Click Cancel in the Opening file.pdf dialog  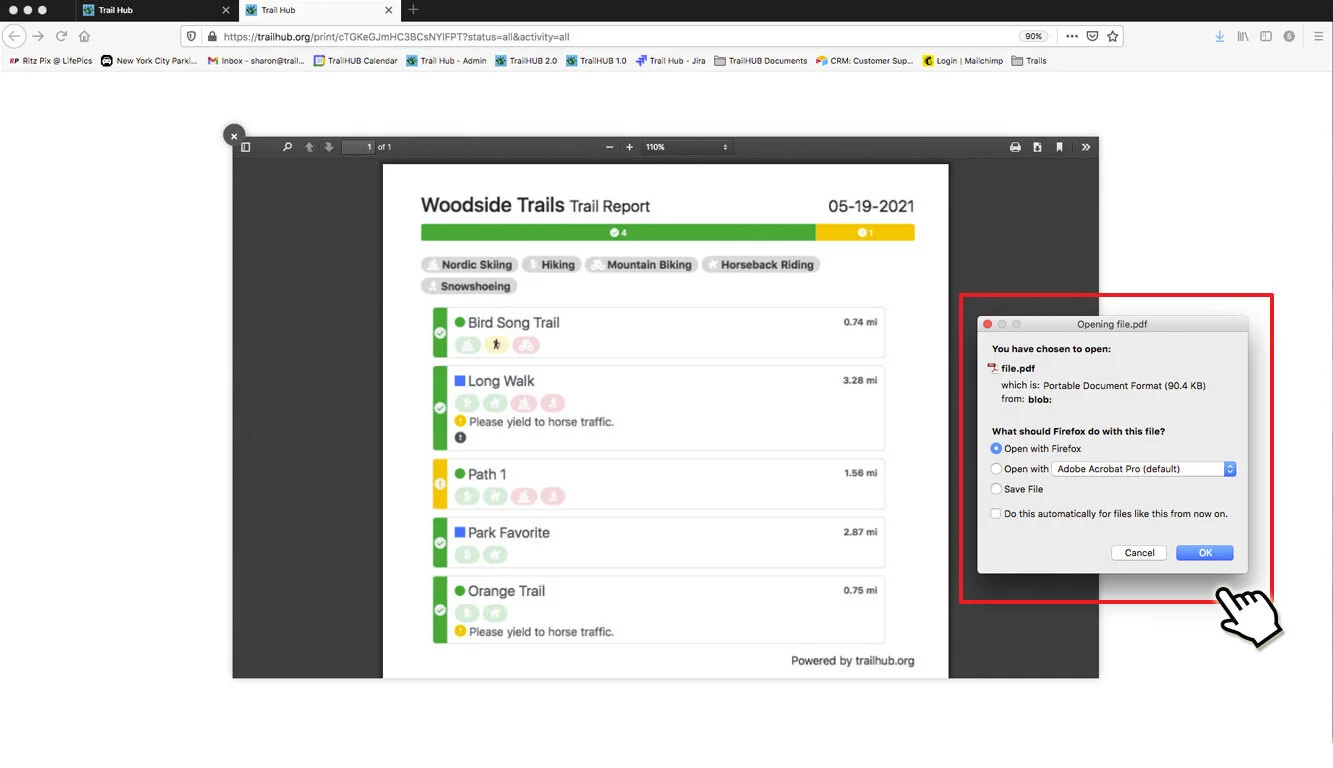(x=1139, y=553)
